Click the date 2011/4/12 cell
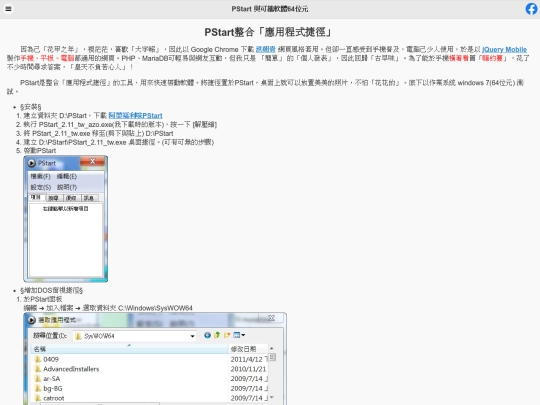540x405 pixels. (248, 359)
